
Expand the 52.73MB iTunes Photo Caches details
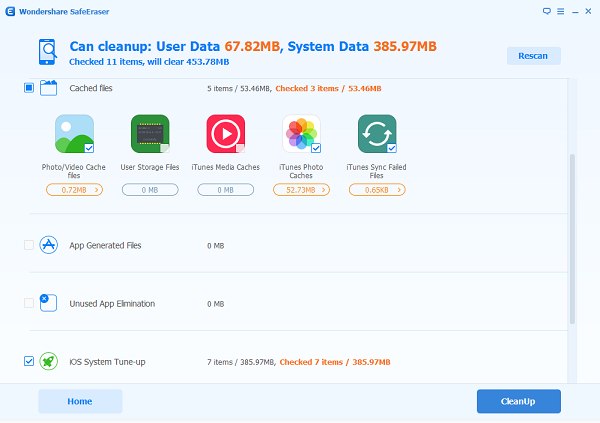[x=302, y=190]
